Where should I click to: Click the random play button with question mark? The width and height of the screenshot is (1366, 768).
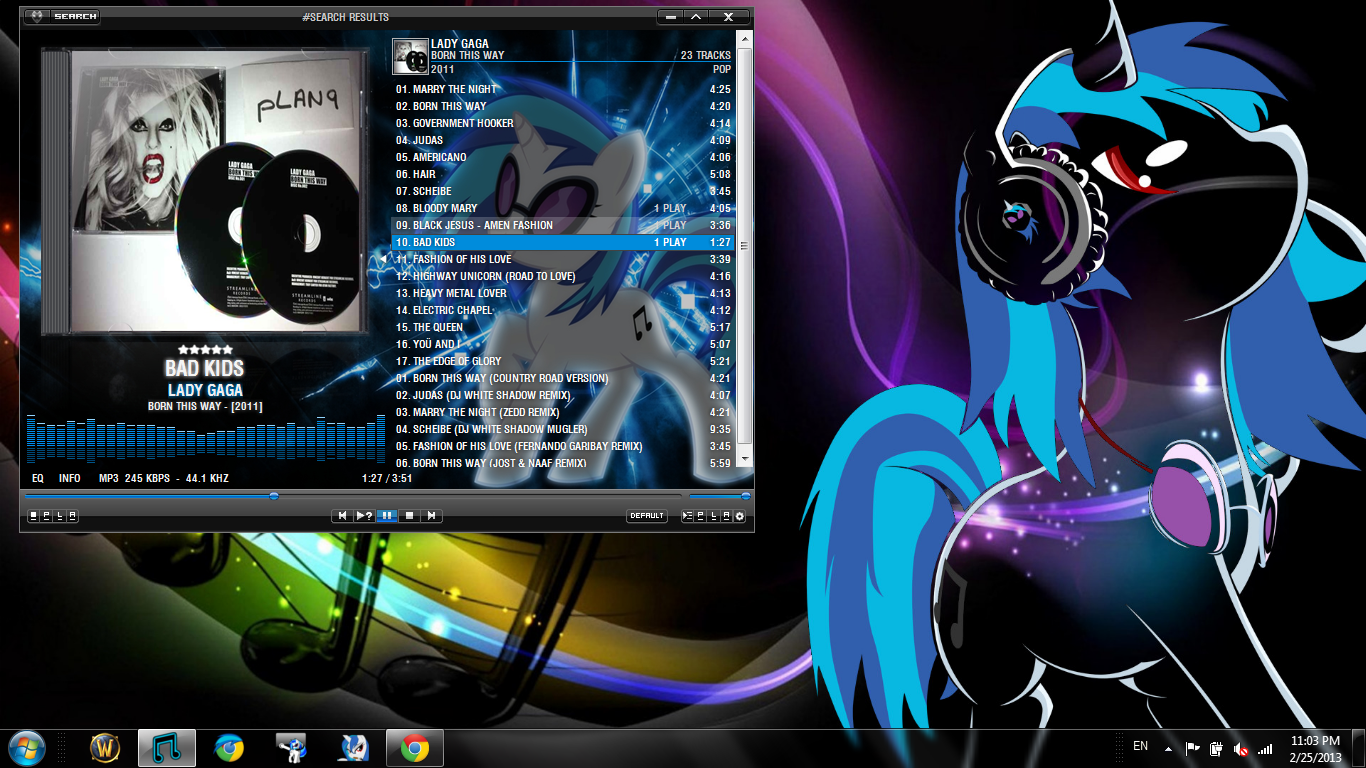point(364,516)
